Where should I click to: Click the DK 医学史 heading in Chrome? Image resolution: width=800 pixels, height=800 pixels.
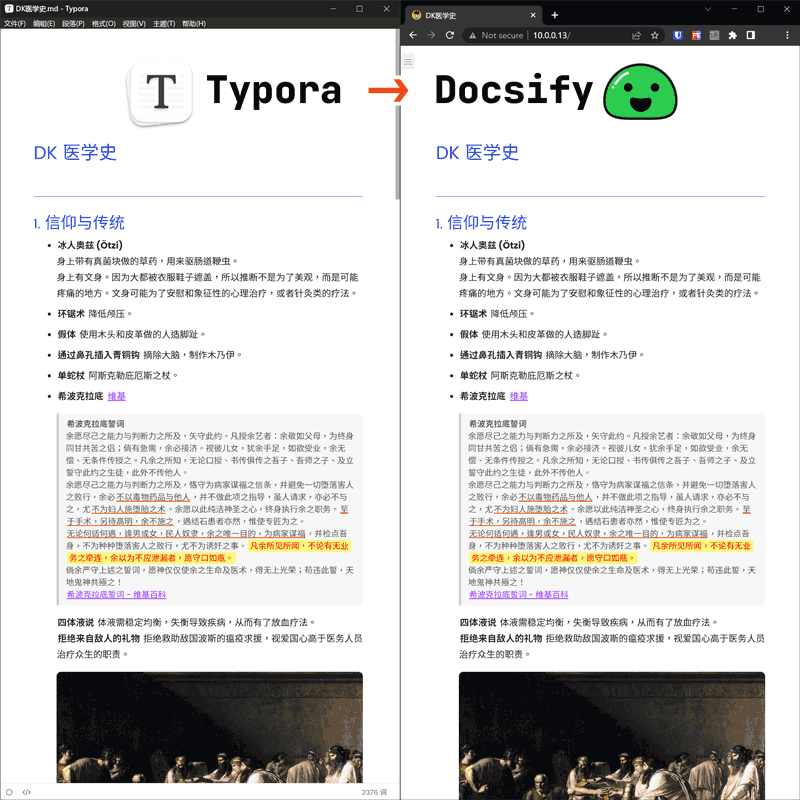[x=477, y=153]
